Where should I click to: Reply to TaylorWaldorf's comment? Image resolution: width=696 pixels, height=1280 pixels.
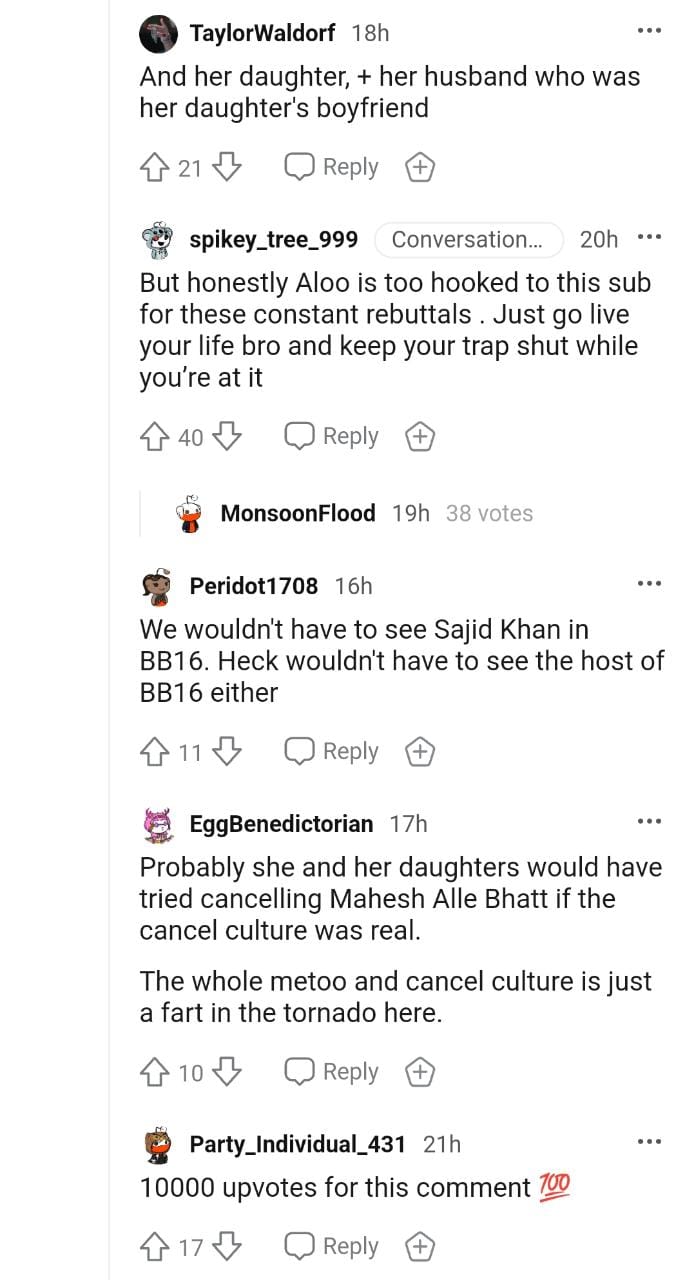[x=333, y=167]
